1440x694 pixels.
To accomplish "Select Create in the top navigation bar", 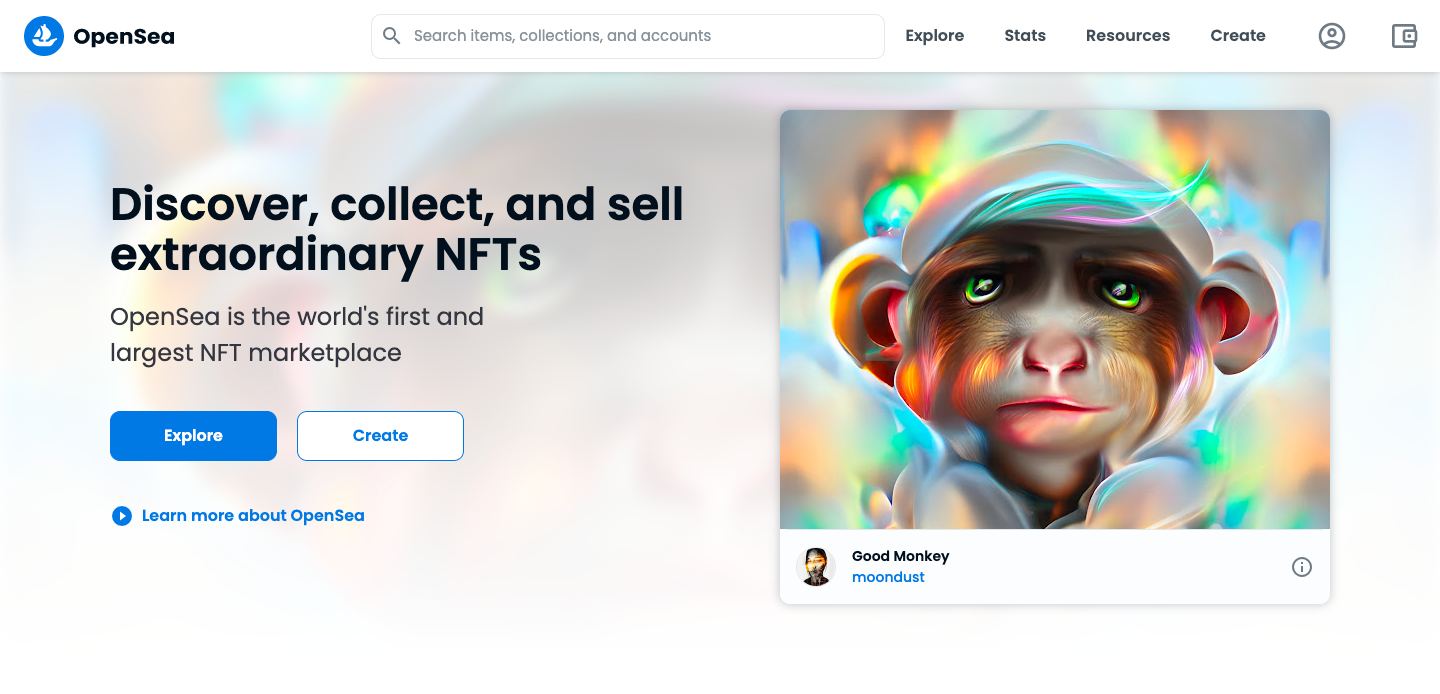I will coord(1238,36).
